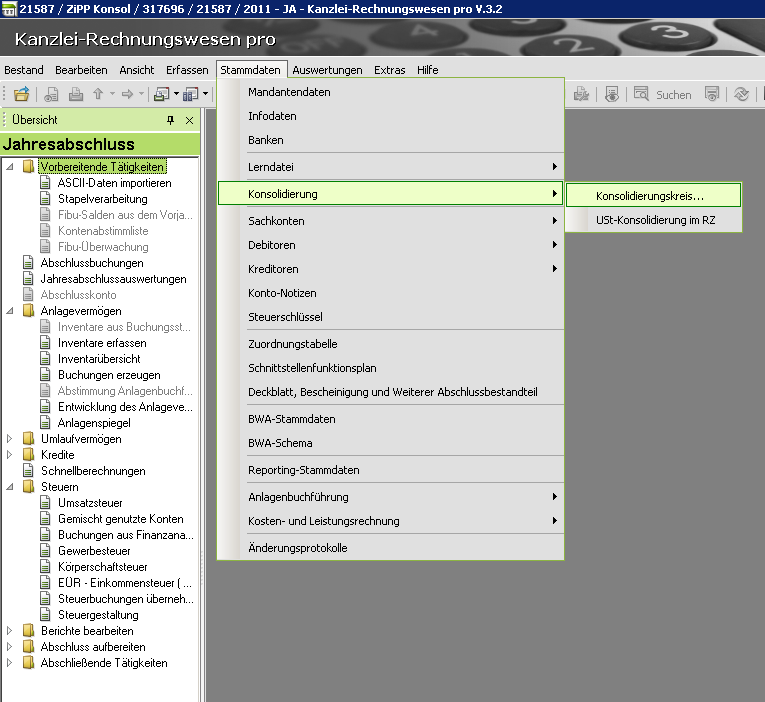Expand the Kredite tree node
The height and width of the screenshot is (702, 765).
tap(9, 454)
